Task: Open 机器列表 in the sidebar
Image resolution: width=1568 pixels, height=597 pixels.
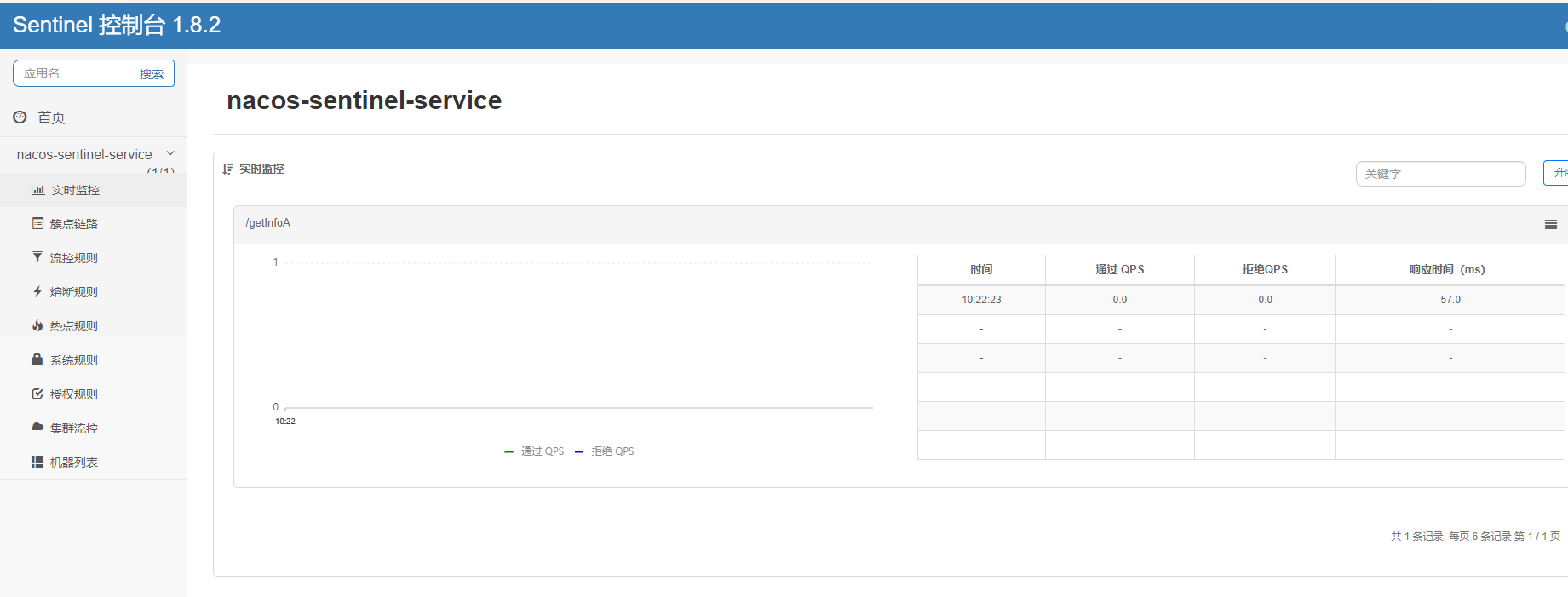Action: (x=94, y=462)
